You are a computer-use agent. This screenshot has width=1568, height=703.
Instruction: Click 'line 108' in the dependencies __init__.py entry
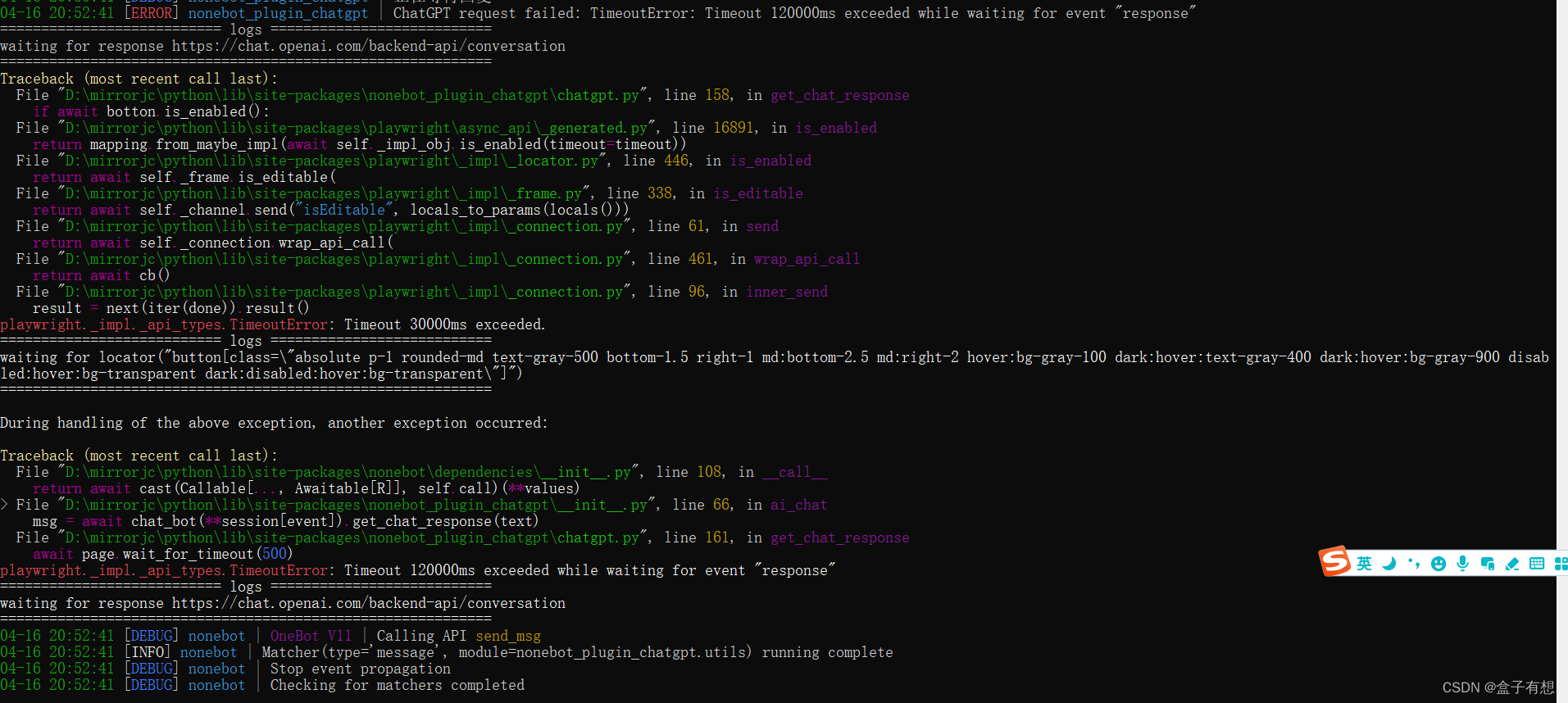click(x=689, y=472)
